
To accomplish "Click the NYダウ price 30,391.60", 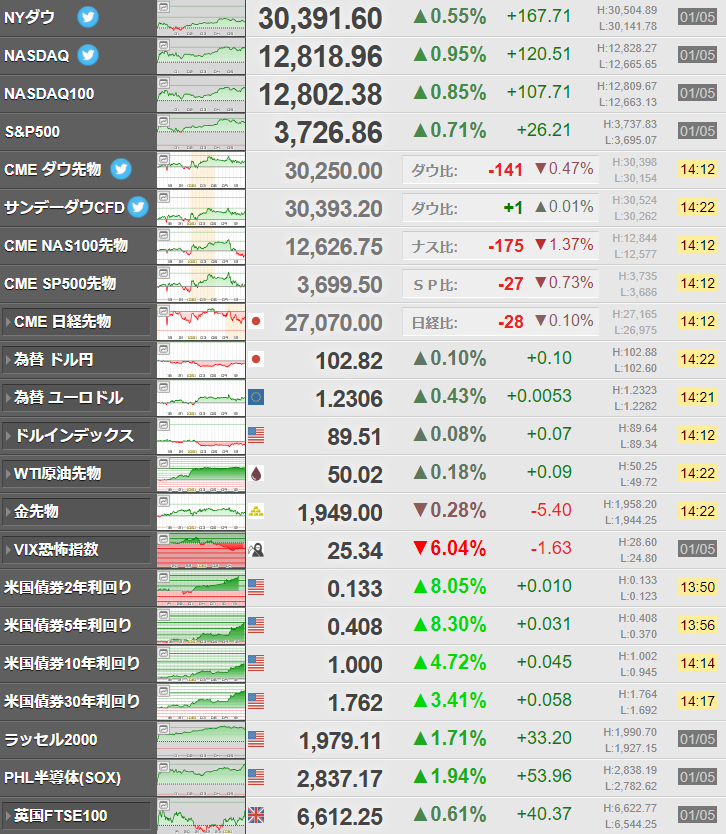I will (x=320, y=19).
